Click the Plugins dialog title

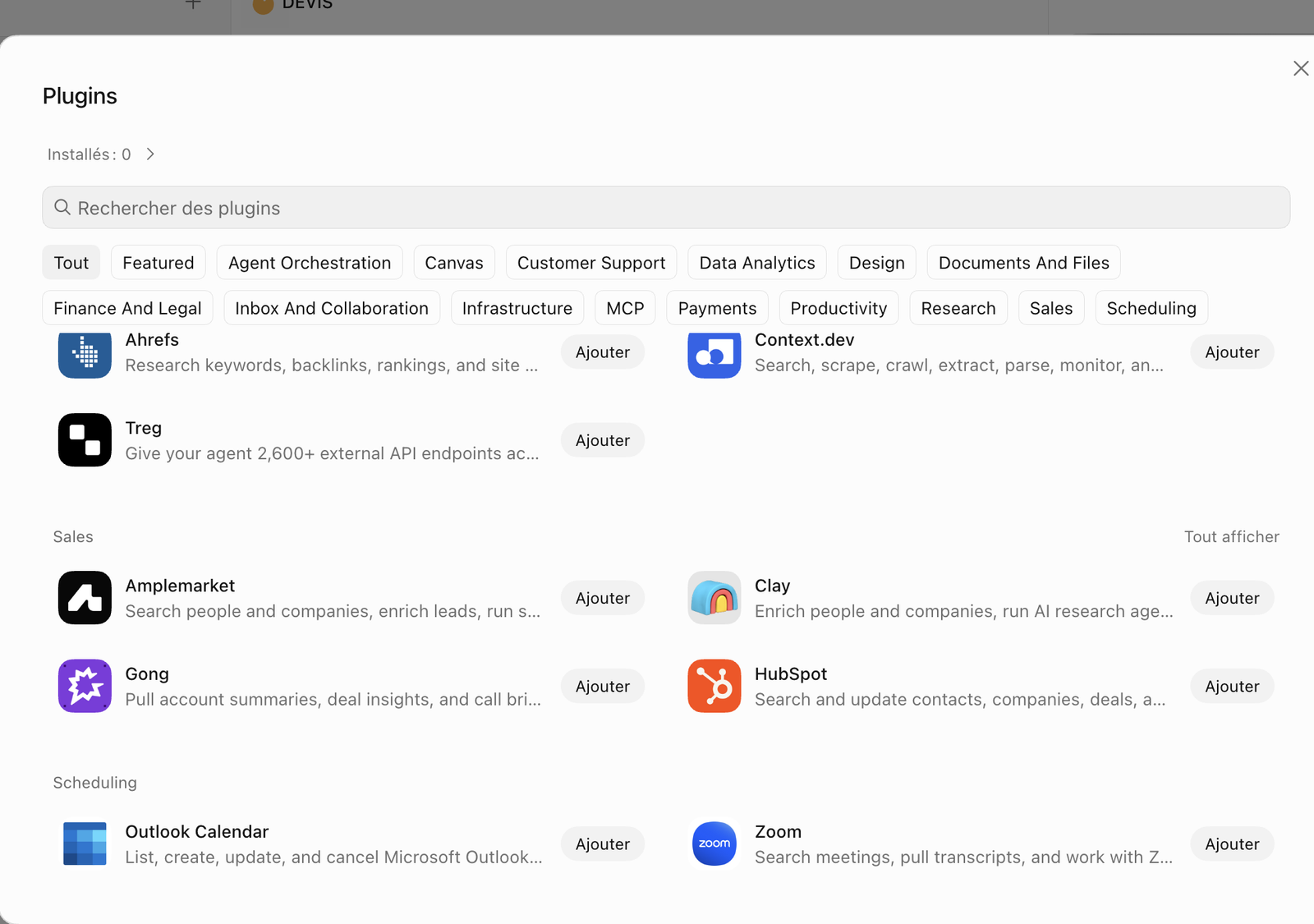pos(80,96)
